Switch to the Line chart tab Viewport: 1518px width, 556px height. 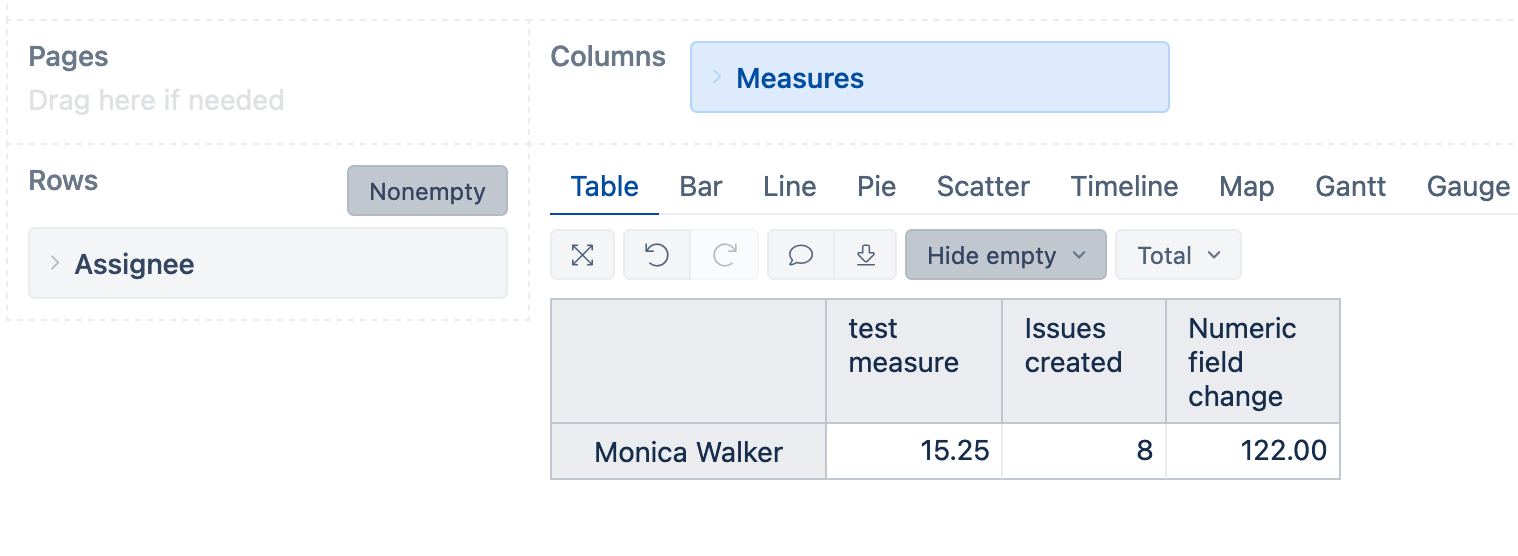point(789,187)
